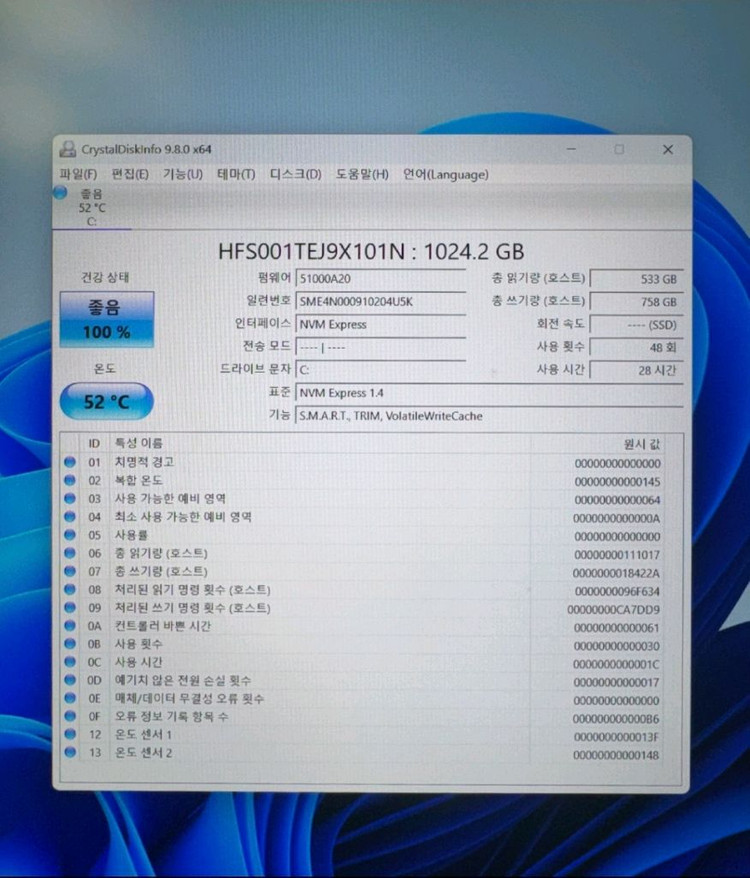
Task: Click status dot for row 06 총 읽기량
Action: [69, 553]
